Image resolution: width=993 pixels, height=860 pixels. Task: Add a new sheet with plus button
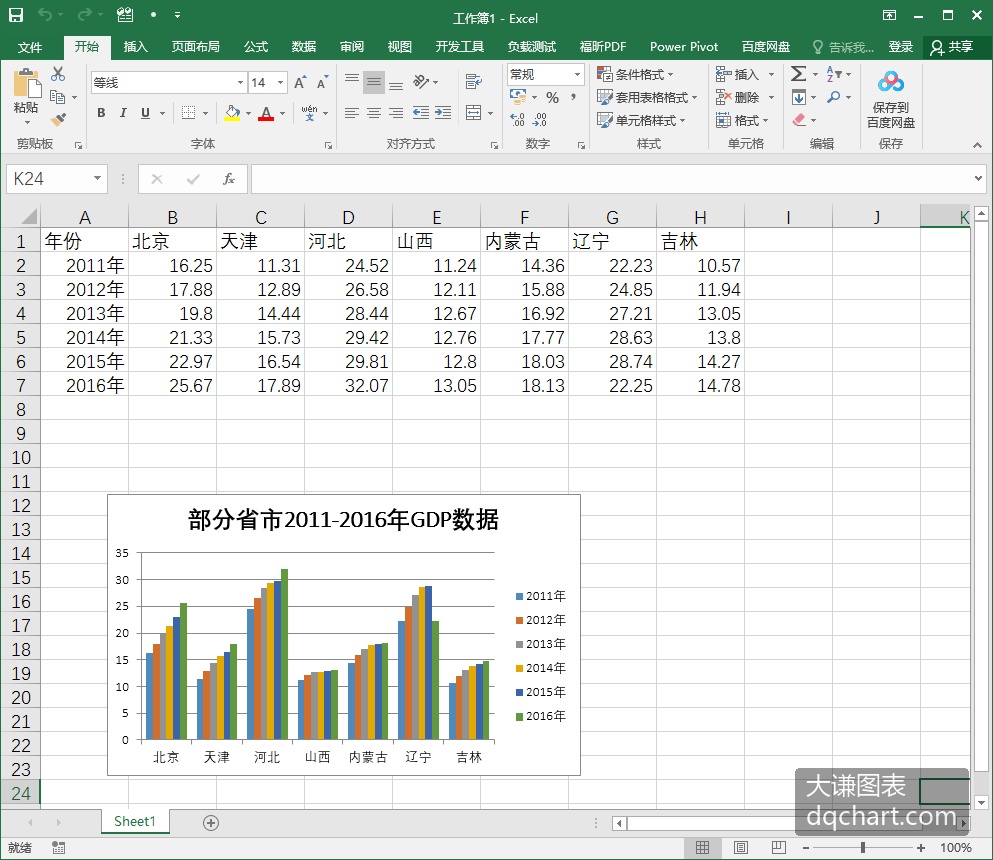coord(211,823)
